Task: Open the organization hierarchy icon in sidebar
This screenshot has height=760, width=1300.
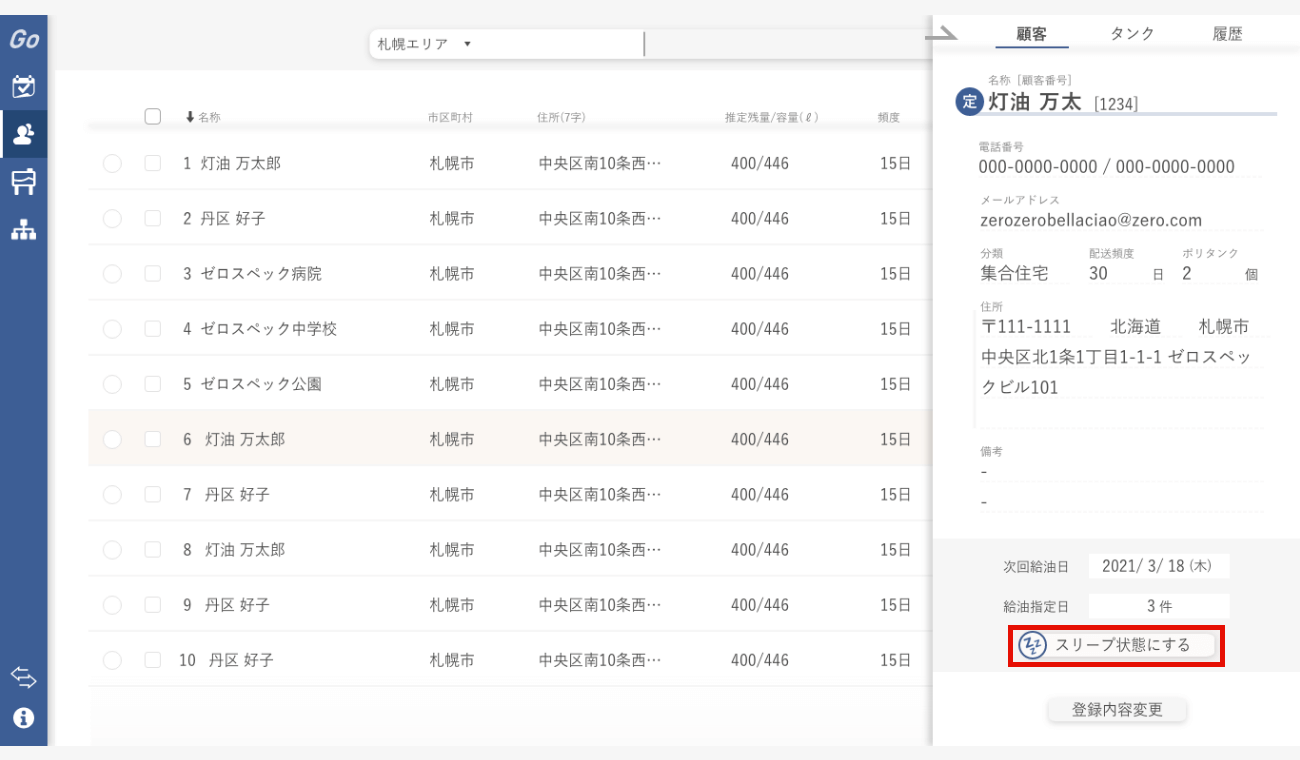Action: tap(24, 230)
